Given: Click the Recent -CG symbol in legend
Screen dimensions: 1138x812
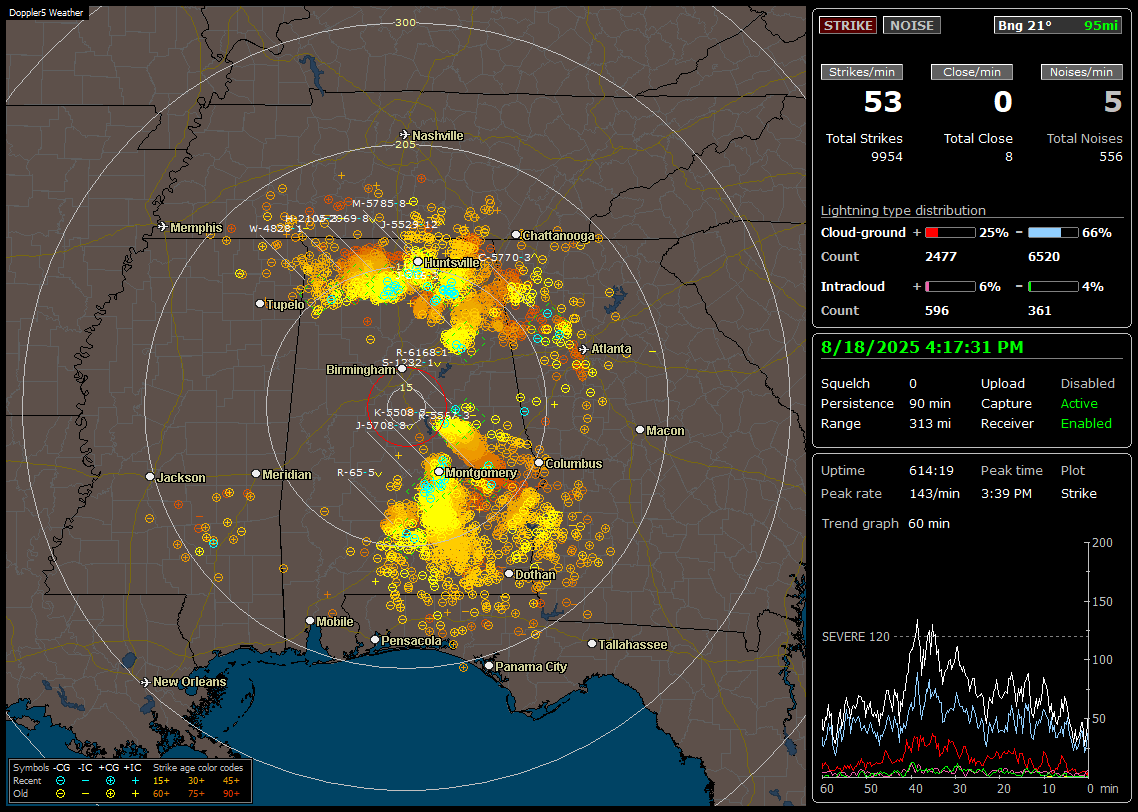Looking at the screenshot, I should pyautogui.click(x=60, y=781).
